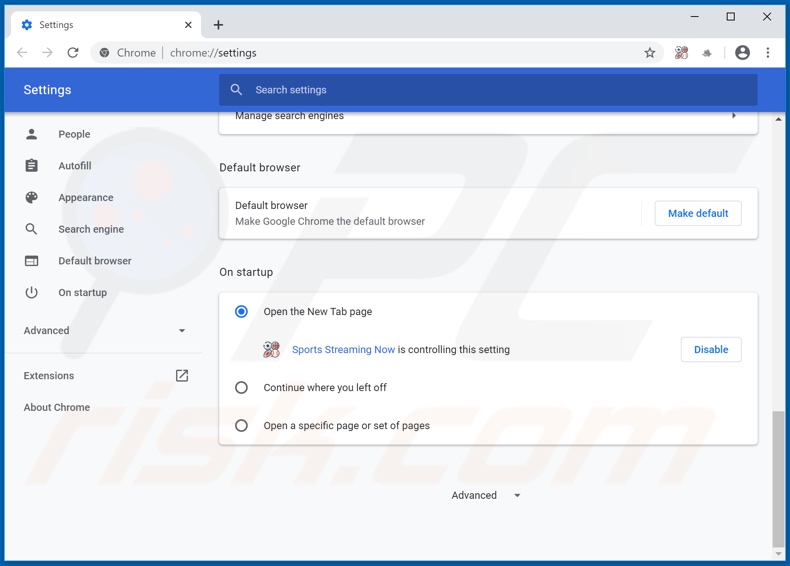Click the Search engine magnifier icon in sidebar

pos(31,229)
